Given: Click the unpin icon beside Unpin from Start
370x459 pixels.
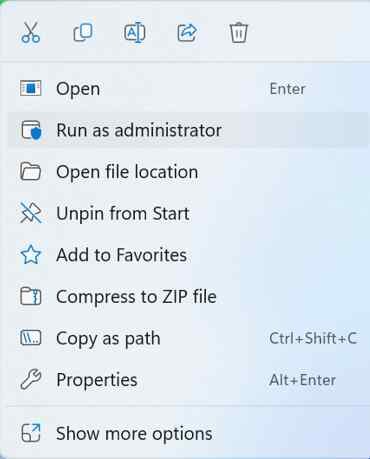Looking at the screenshot, I should [31, 213].
